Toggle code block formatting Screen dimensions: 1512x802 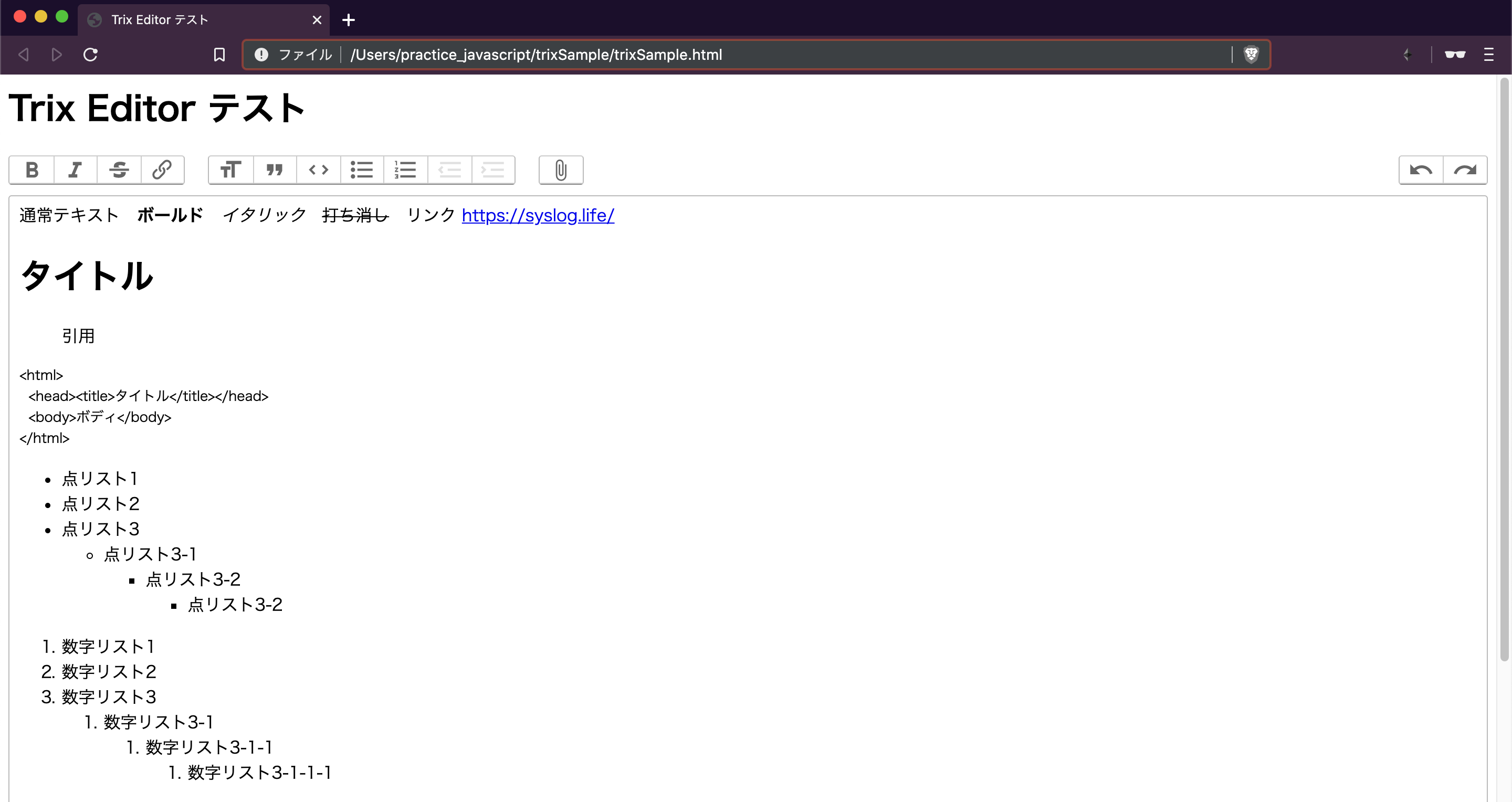pos(318,170)
